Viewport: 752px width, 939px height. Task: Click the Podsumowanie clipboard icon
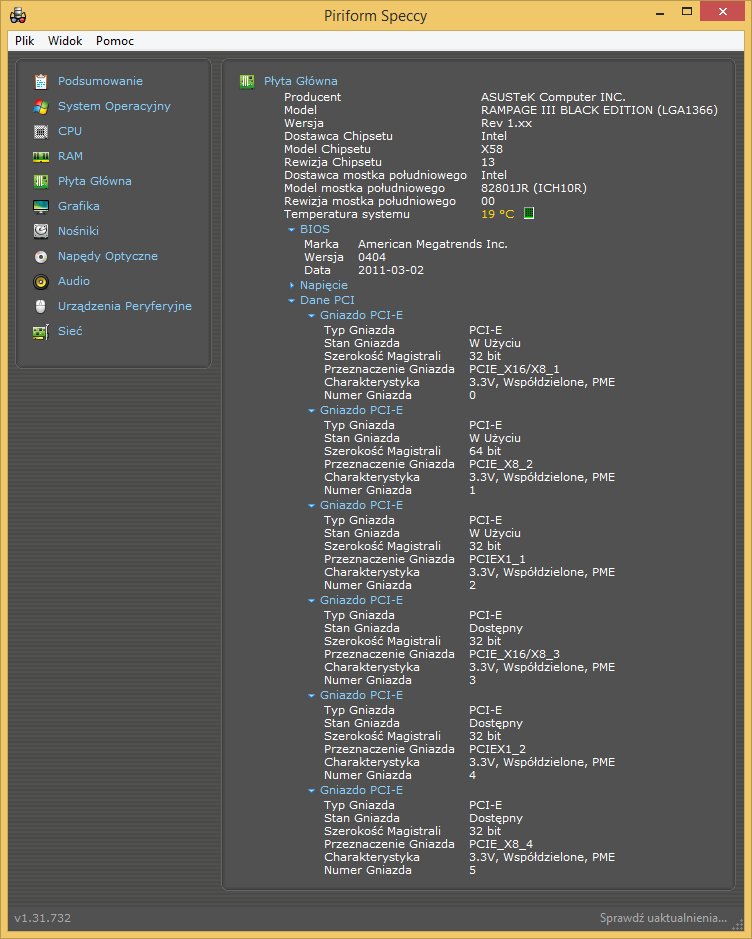(x=41, y=81)
